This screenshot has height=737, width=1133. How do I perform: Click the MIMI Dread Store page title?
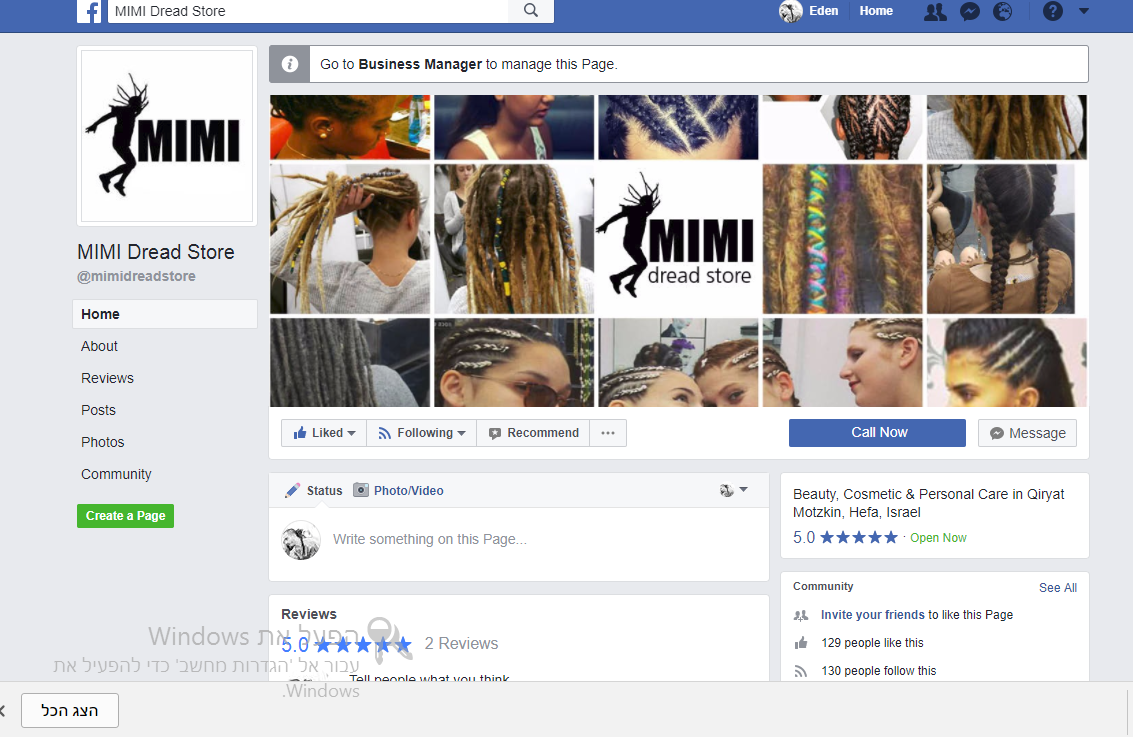tap(156, 252)
